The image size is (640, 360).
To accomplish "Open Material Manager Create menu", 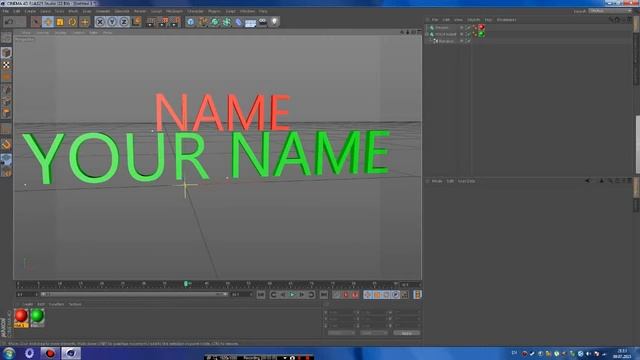I will pyautogui.click(x=28, y=304).
